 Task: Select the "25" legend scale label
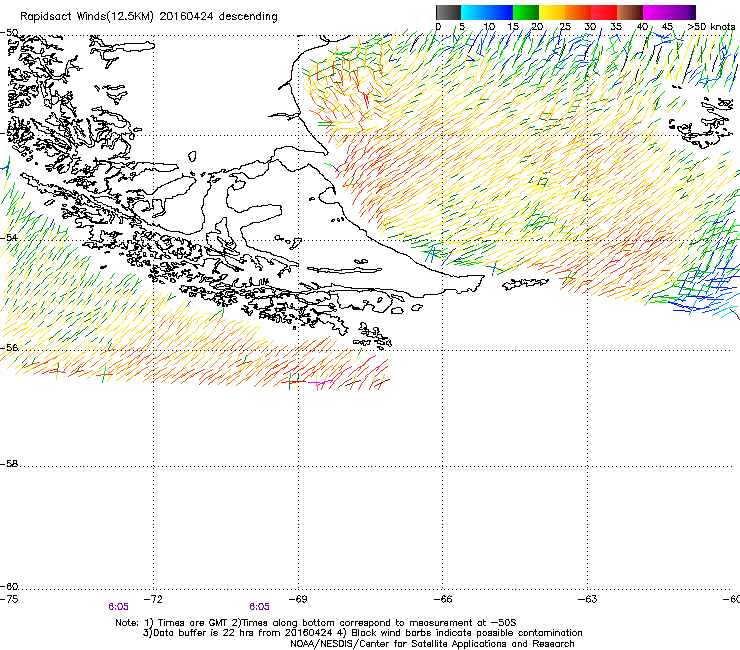tap(565, 26)
